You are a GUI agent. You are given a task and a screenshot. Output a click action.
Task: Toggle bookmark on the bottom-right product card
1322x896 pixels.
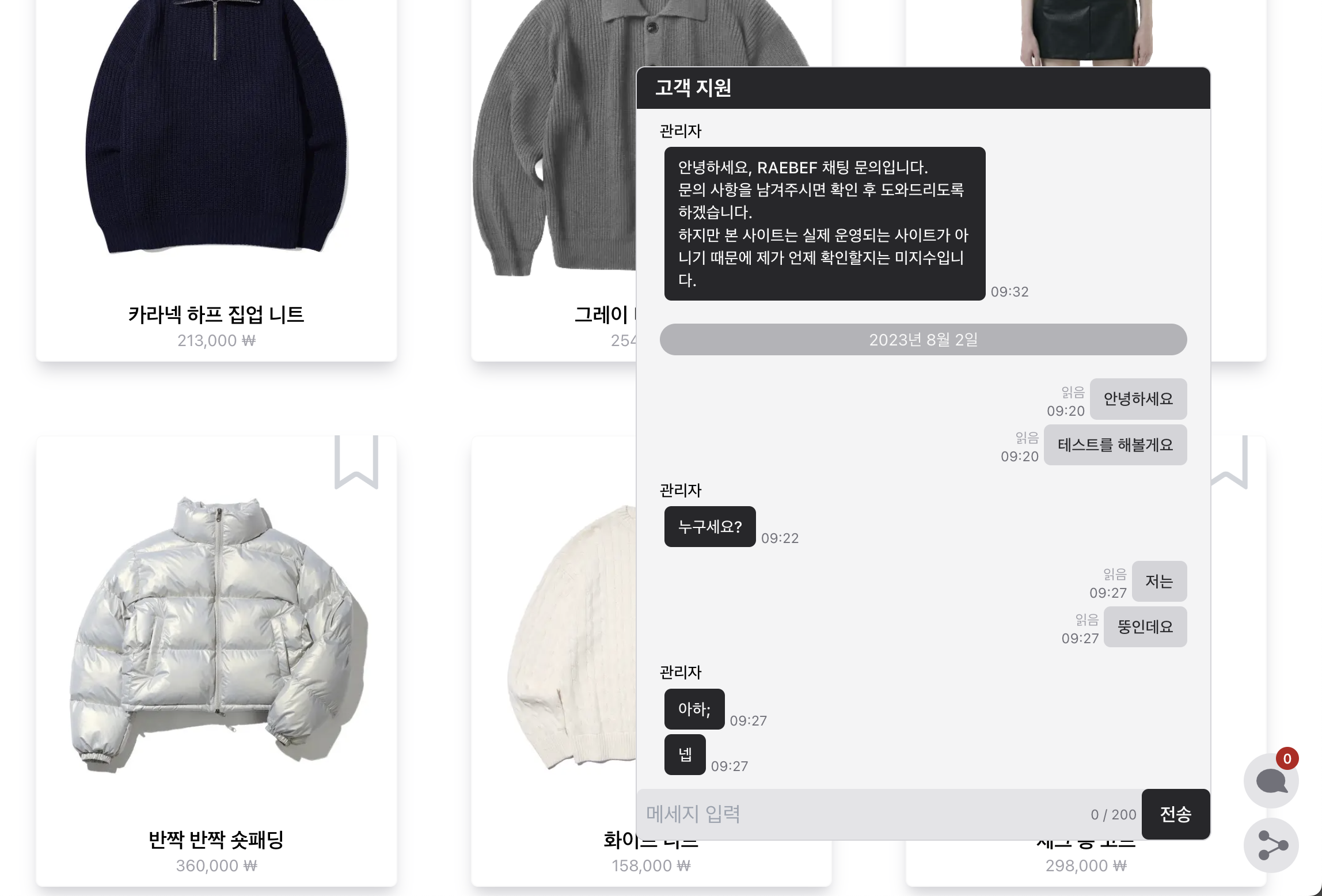[x=1229, y=462]
